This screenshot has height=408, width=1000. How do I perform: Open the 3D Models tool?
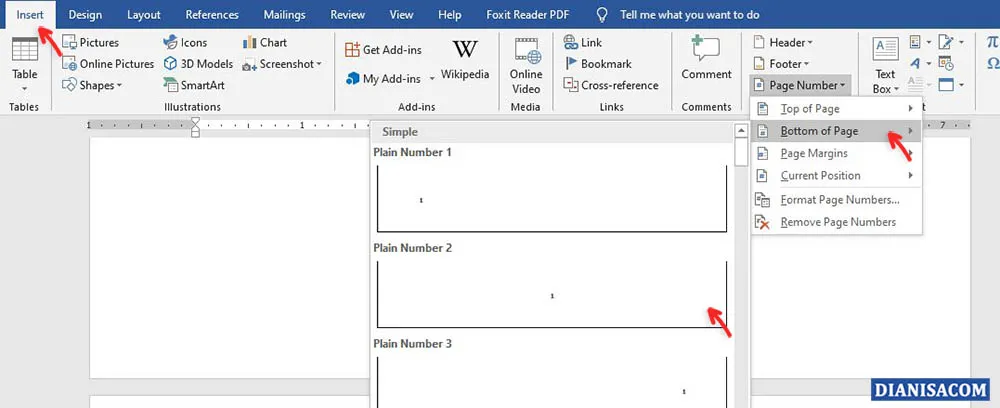click(x=198, y=64)
